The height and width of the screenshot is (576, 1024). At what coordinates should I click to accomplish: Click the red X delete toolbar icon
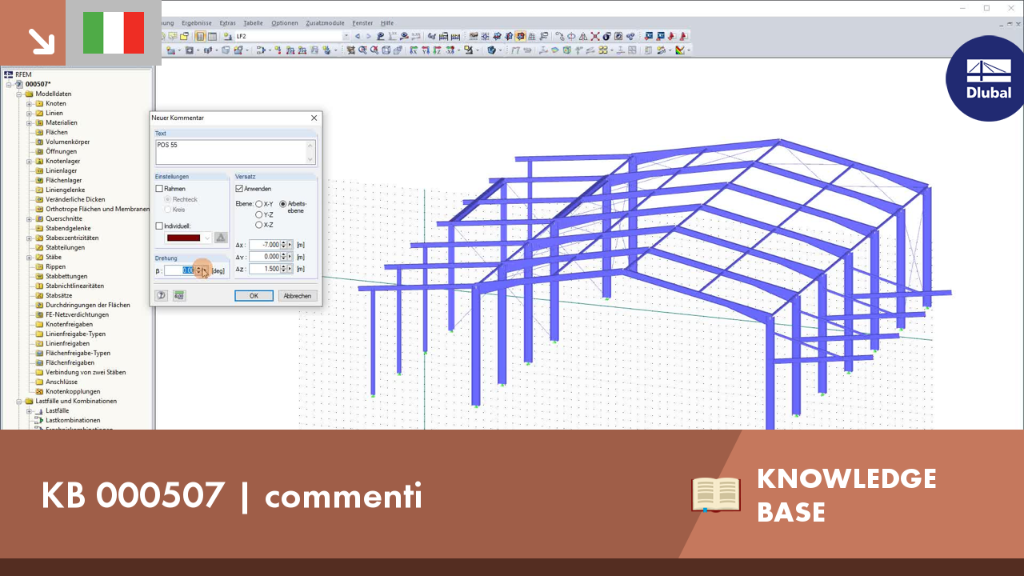(595, 37)
